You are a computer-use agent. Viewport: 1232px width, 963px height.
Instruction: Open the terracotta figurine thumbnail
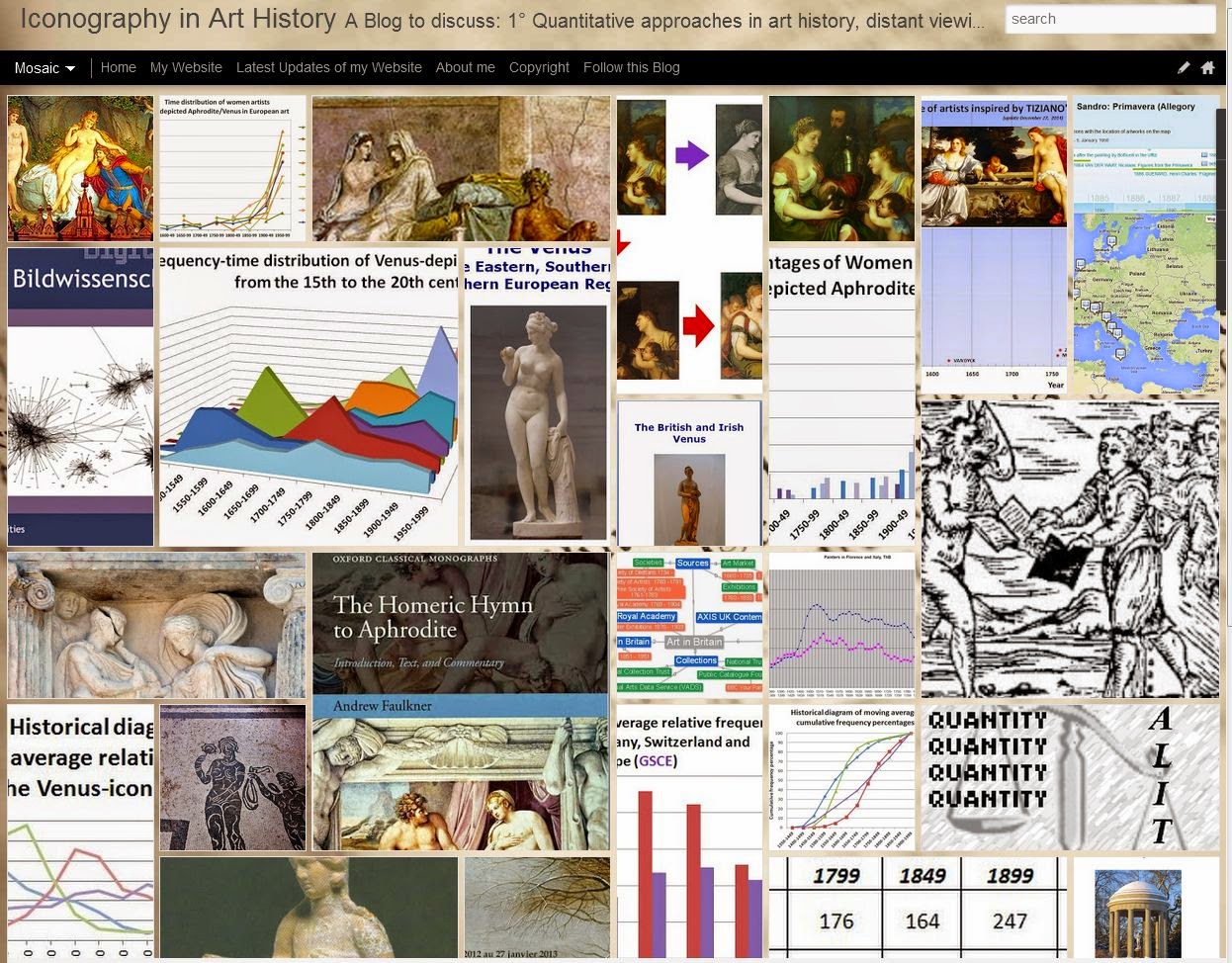(x=308, y=907)
